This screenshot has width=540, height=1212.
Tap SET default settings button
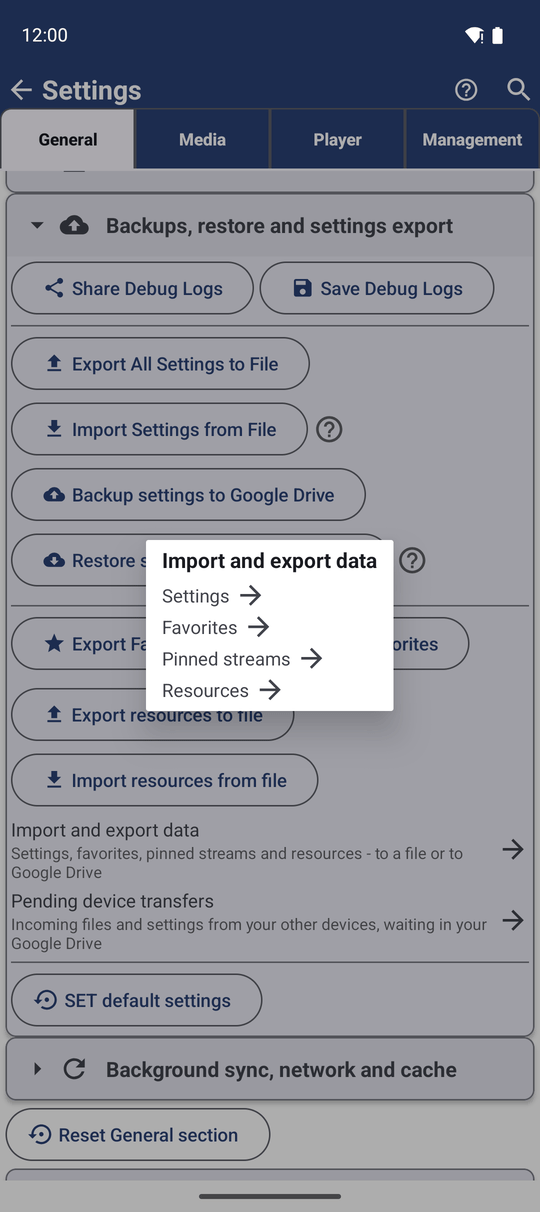[x=136, y=1000]
